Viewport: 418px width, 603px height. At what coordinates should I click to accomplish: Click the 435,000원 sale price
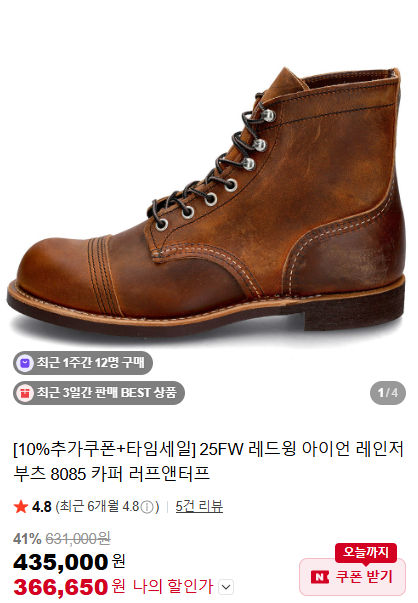click(69, 562)
